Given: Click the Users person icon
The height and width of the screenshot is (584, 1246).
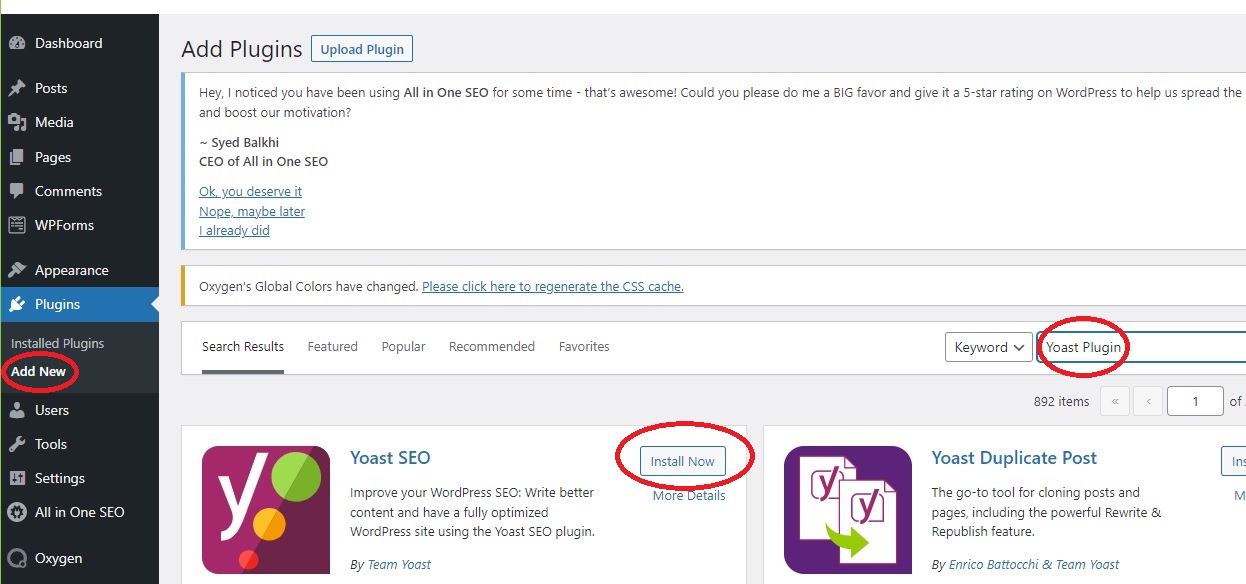Looking at the screenshot, I should pyautogui.click(x=17, y=410).
